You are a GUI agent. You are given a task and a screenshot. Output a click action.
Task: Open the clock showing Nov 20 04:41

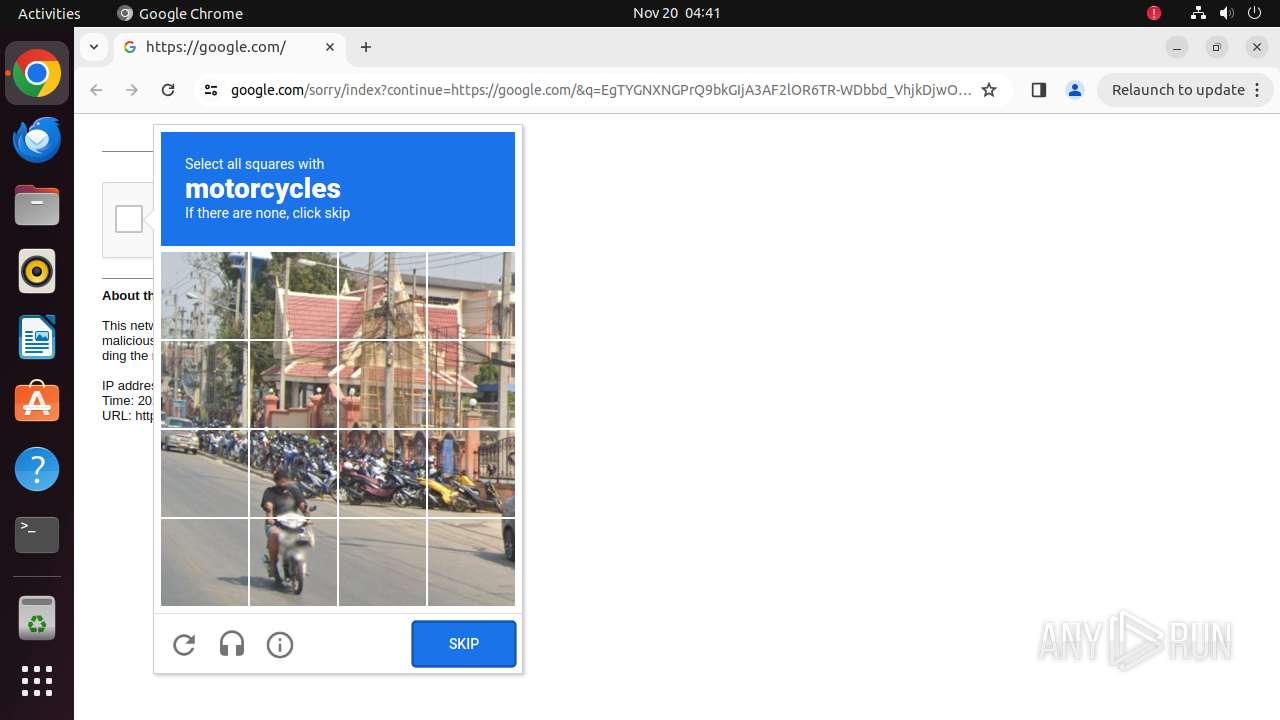[677, 13]
